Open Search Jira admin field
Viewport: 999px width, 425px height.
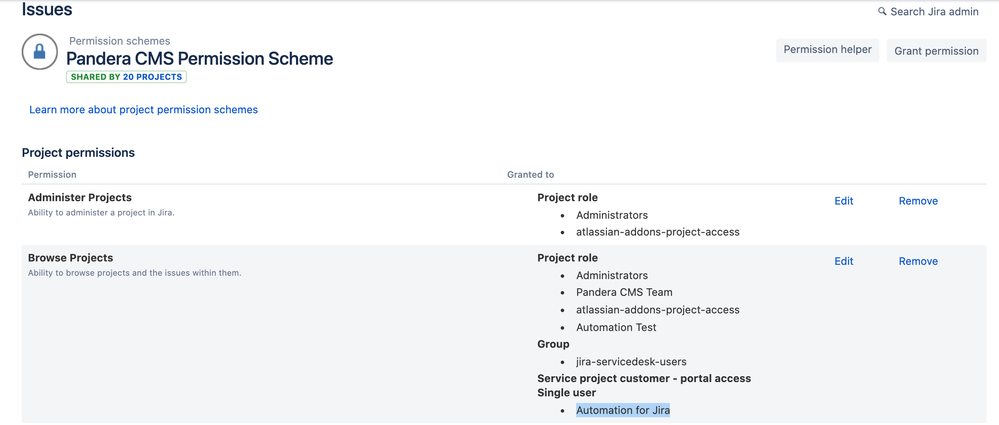[x=928, y=11]
